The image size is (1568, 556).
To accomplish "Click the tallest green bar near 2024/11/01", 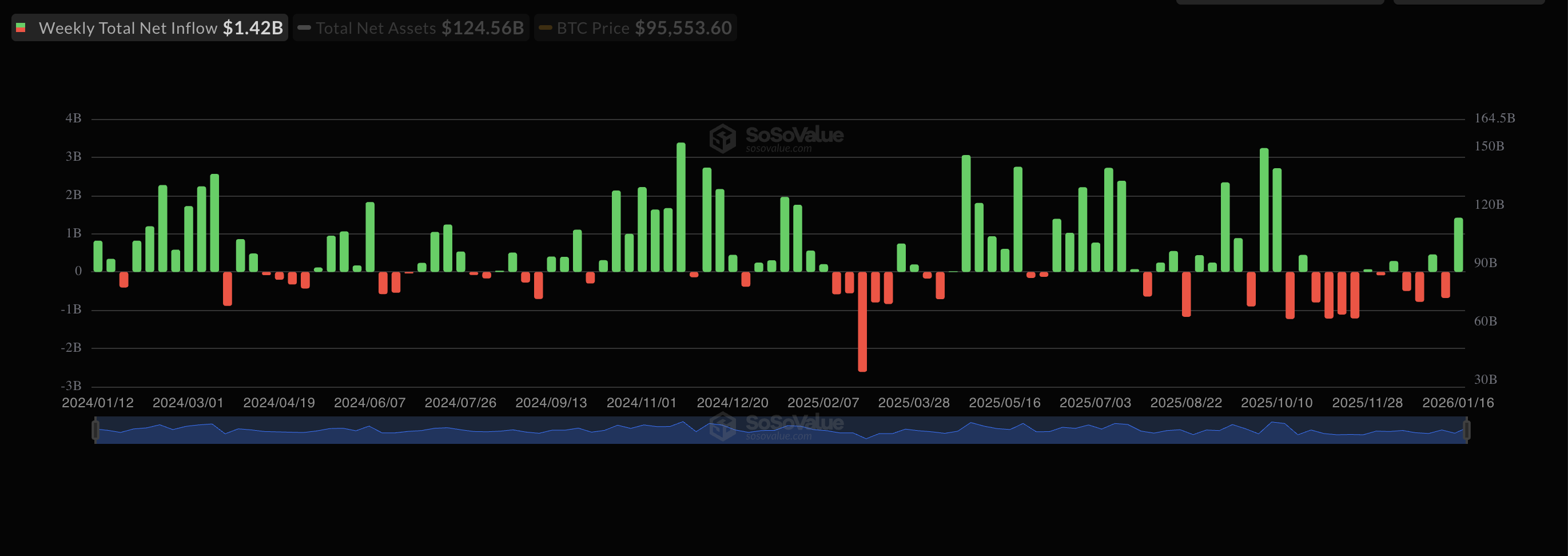I will click(680, 207).
